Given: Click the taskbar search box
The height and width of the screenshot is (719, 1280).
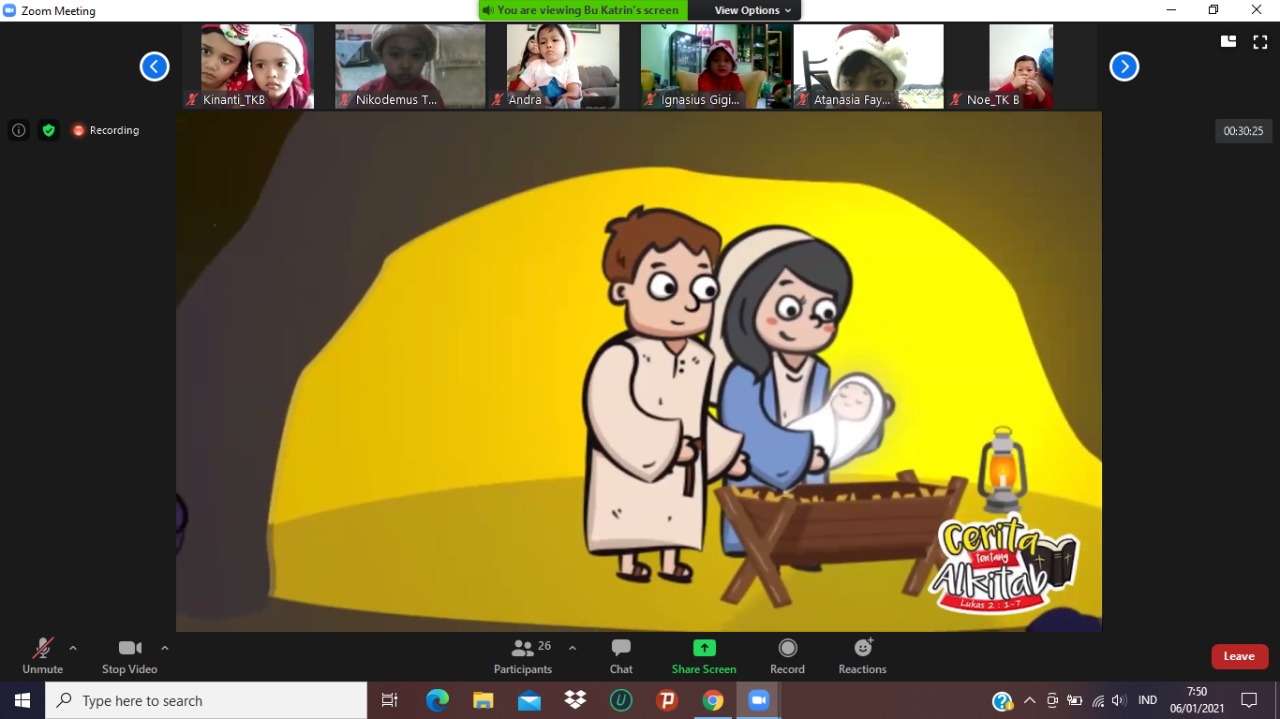Looking at the screenshot, I should coord(206,700).
